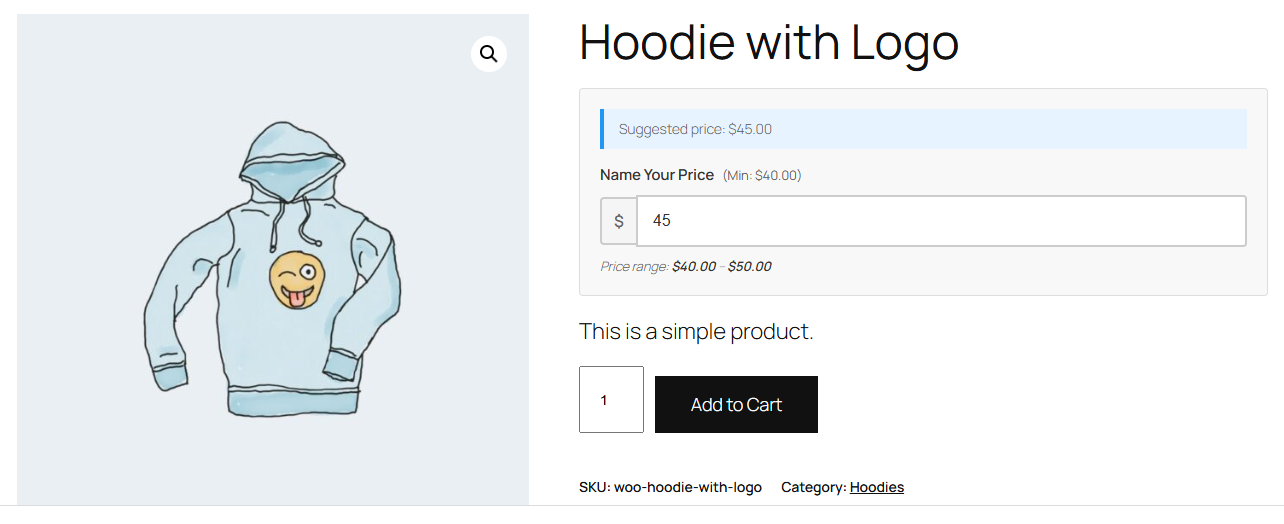1284x524 pixels.
Task: Click the $40.00 value in price range
Action: [x=694, y=266]
